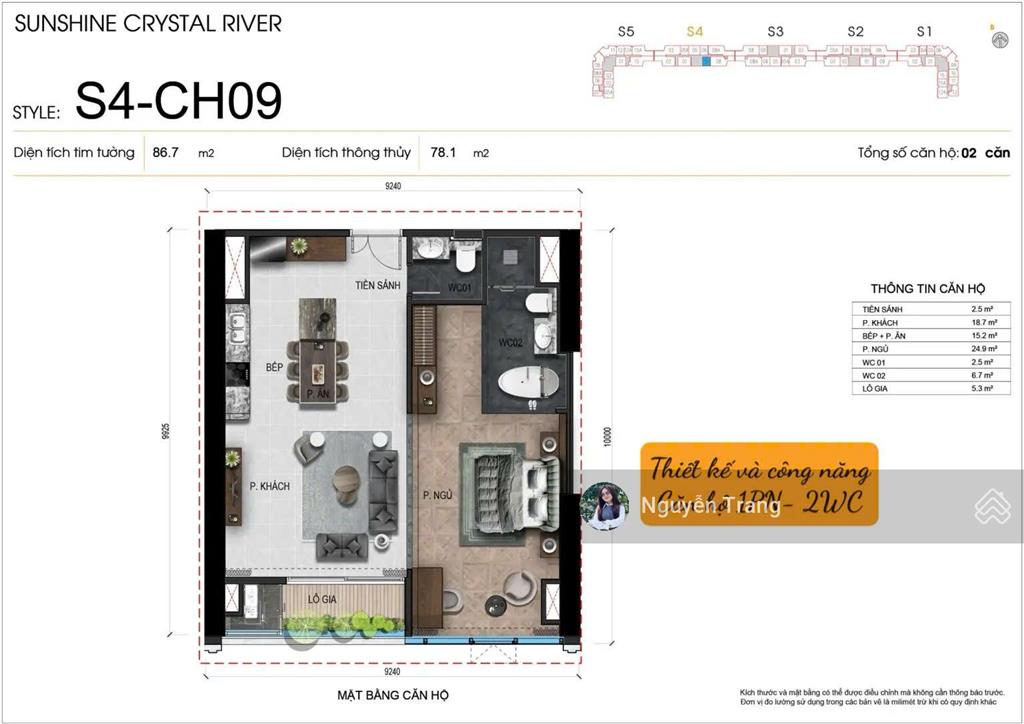The image size is (1024, 724).
Task: Select the S3 block label
Action: (x=775, y=31)
